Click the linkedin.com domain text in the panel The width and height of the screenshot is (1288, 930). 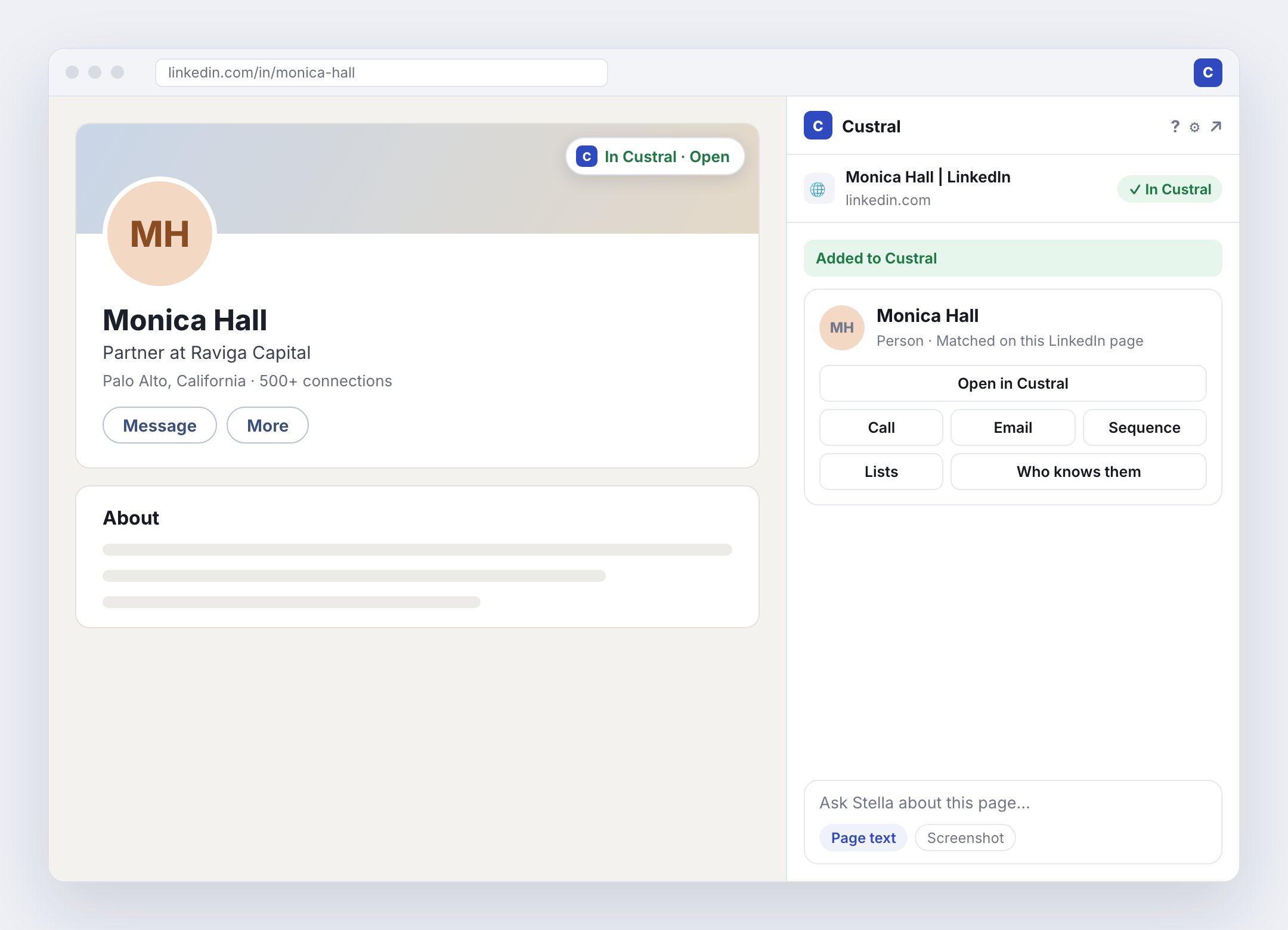(888, 200)
